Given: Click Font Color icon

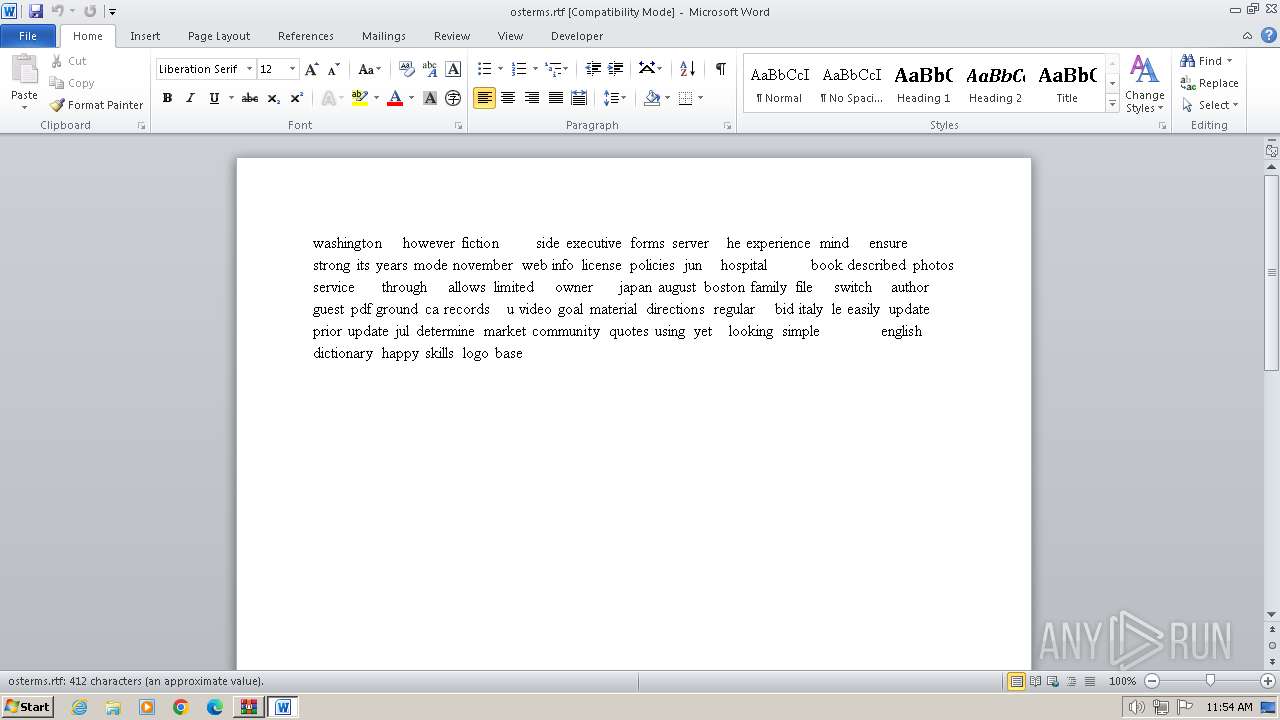Looking at the screenshot, I should (395, 98).
